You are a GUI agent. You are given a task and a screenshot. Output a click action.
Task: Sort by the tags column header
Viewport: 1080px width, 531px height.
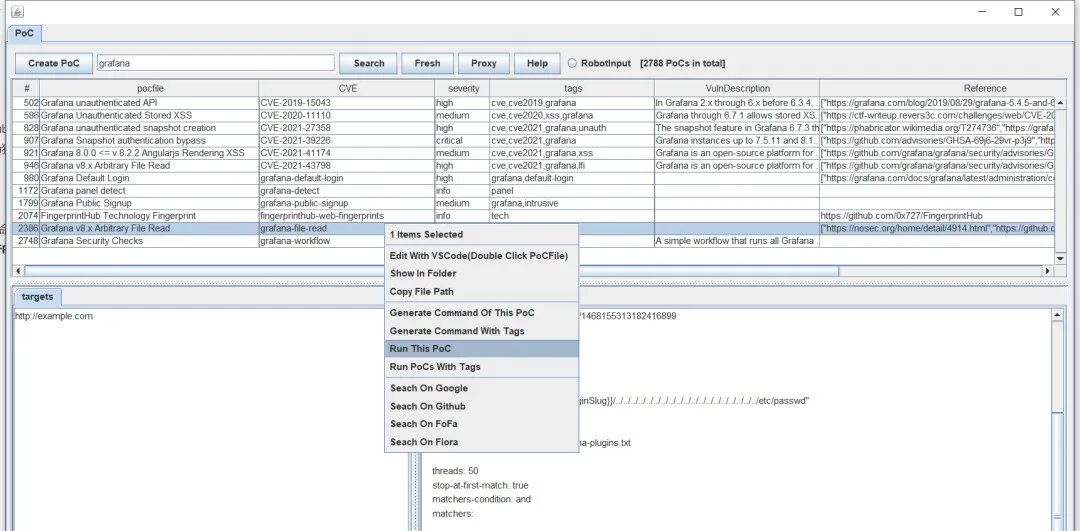(572, 88)
